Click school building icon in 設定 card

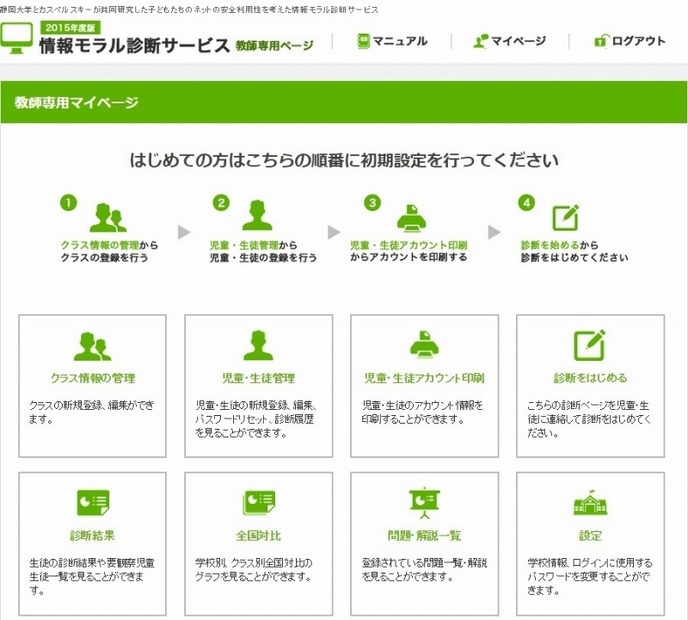pos(590,503)
